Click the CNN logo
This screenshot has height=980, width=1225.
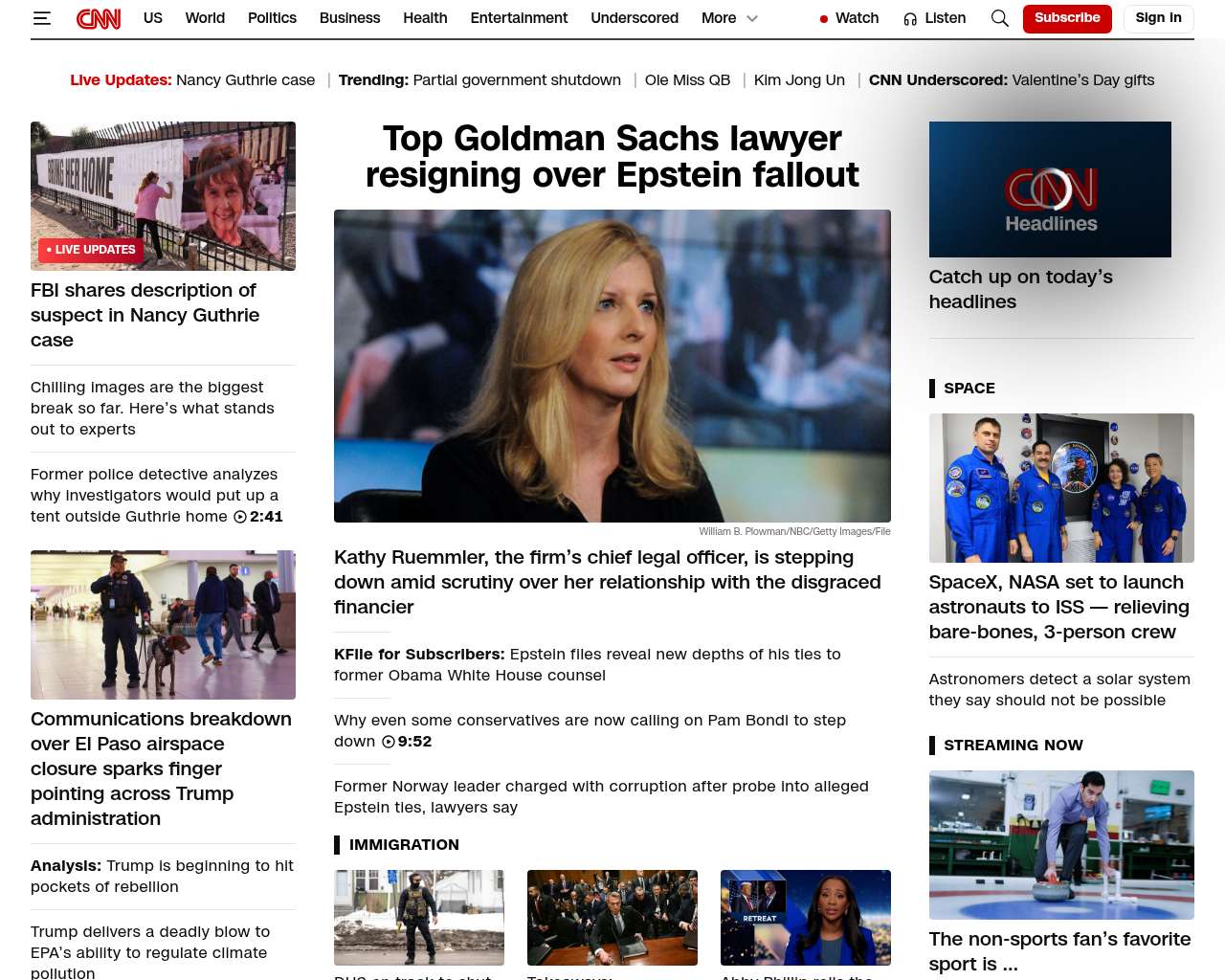pyautogui.click(x=99, y=18)
